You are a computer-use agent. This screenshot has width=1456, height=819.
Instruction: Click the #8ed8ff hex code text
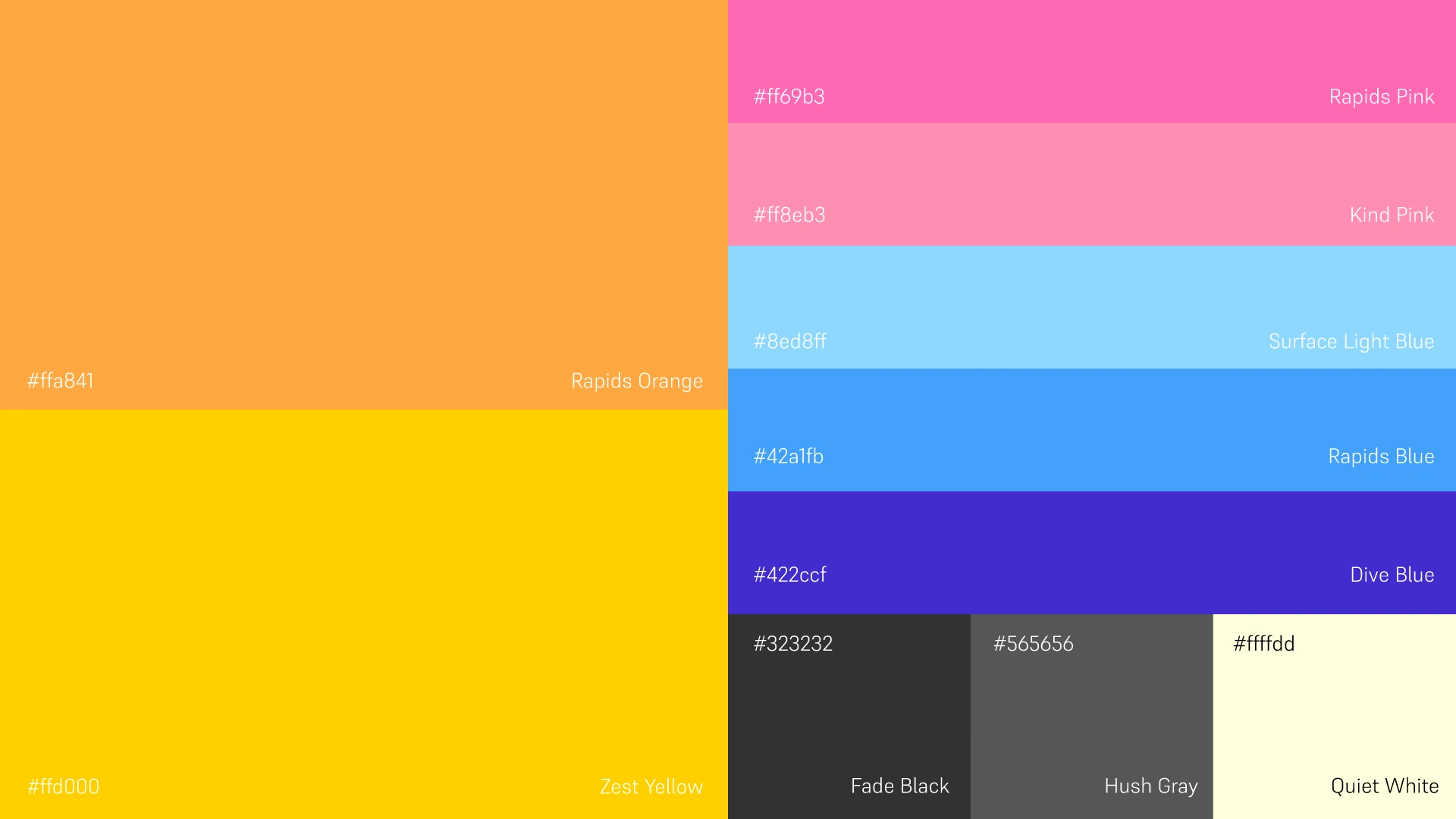point(790,341)
